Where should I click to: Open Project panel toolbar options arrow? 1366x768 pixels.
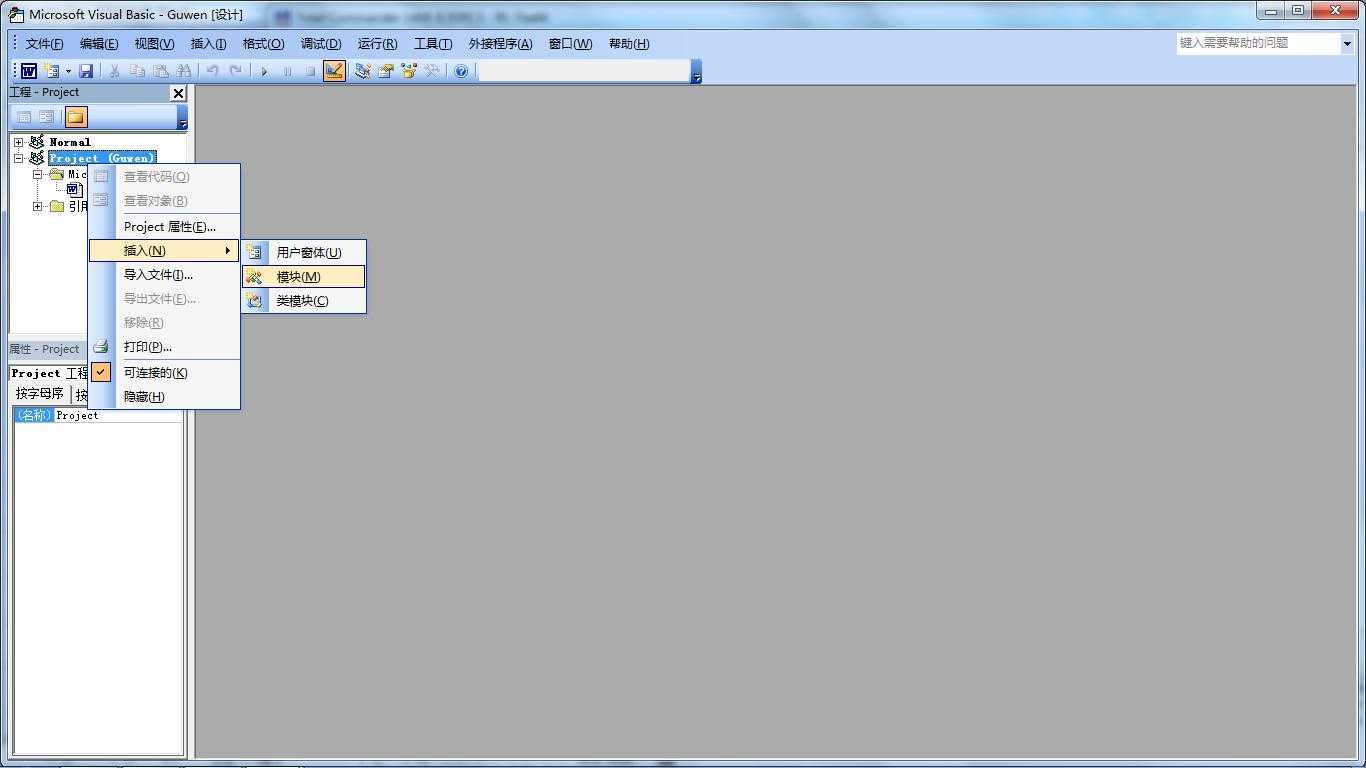182,117
